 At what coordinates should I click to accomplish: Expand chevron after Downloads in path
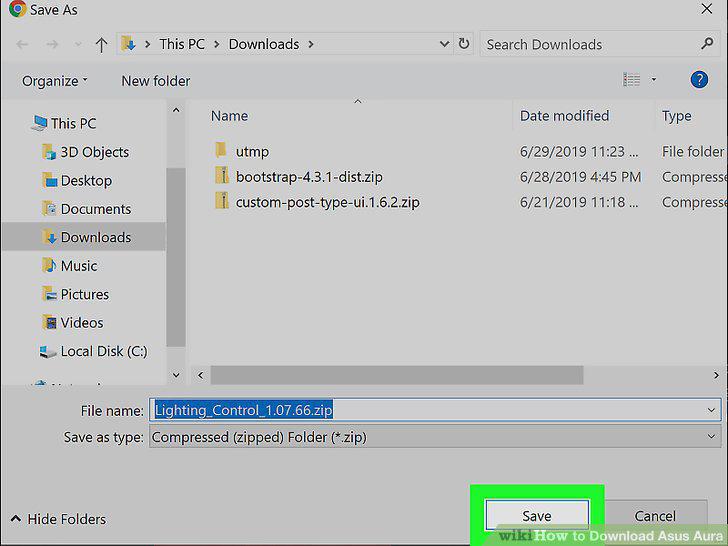point(311,45)
